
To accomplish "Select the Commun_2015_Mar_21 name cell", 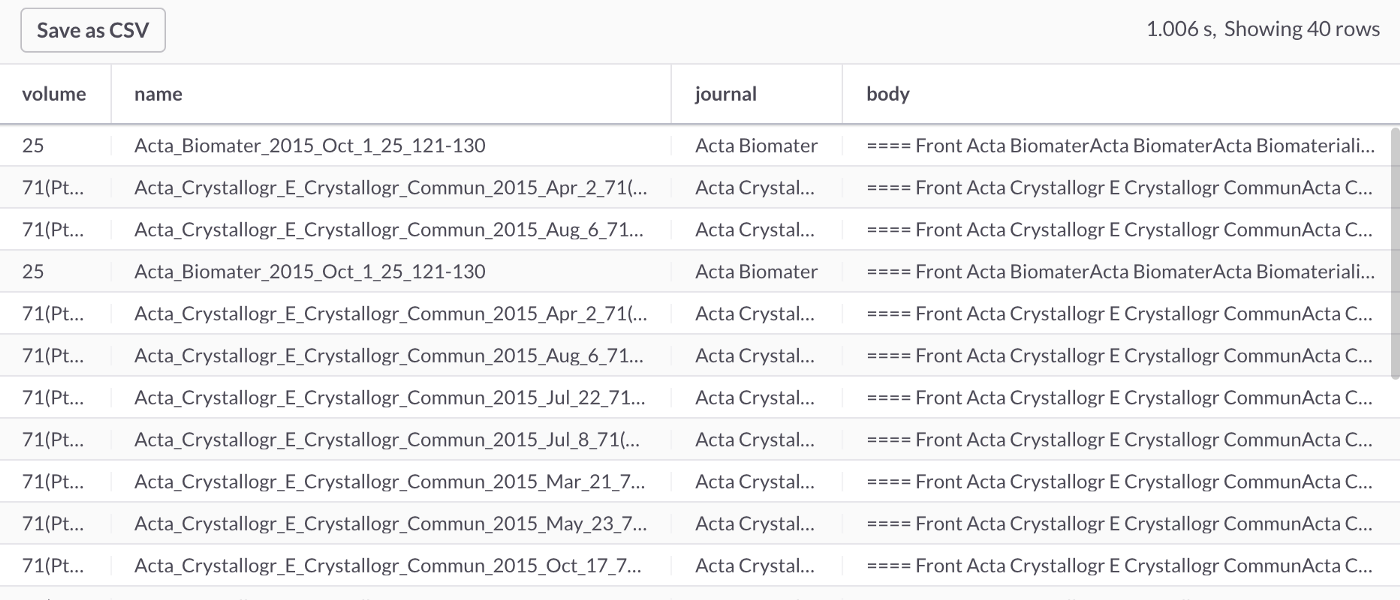I will (x=390, y=481).
